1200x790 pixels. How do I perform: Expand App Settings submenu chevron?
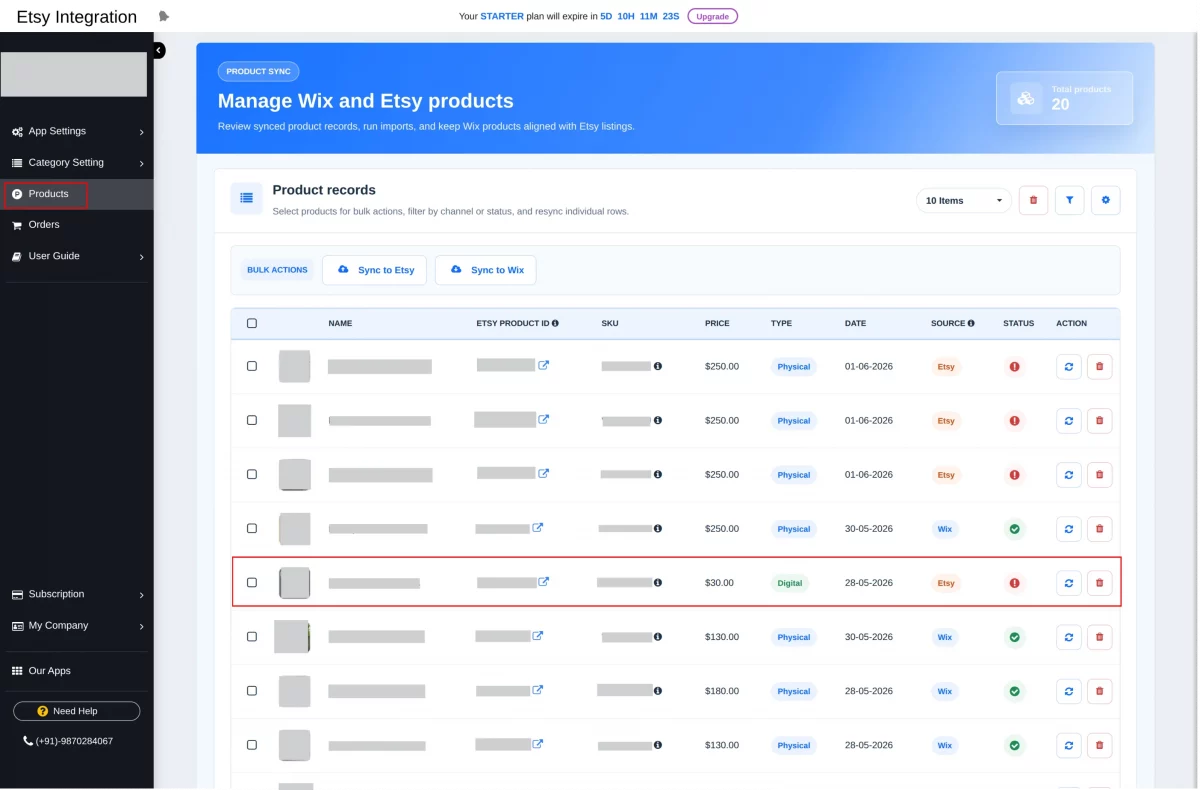tap(141, 132)
